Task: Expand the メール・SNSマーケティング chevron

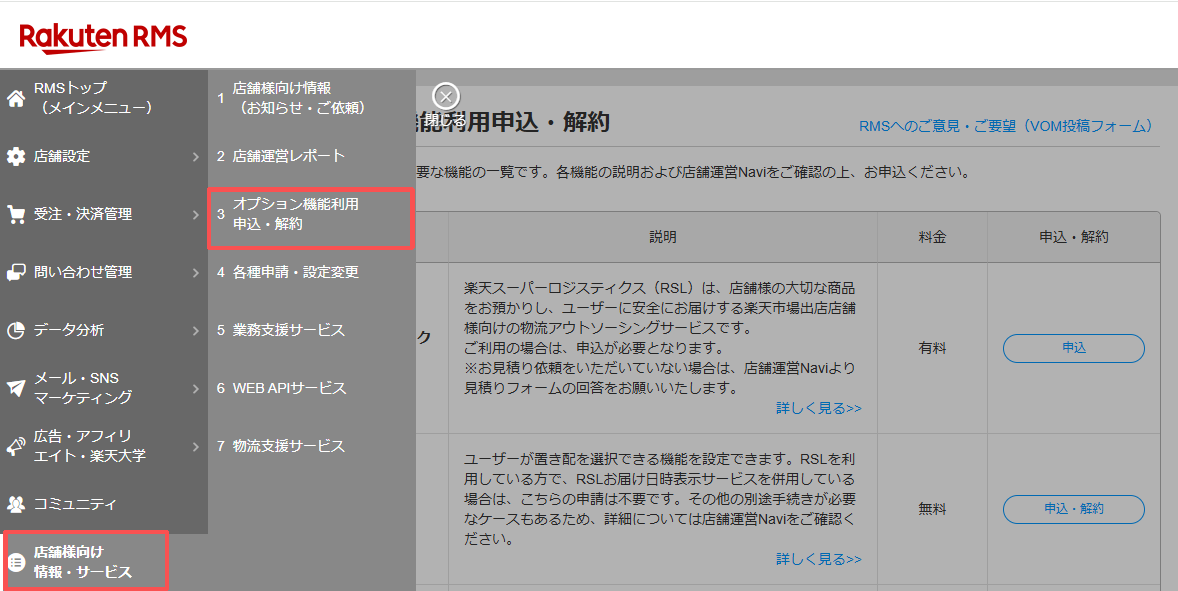Action: point(195,388)
